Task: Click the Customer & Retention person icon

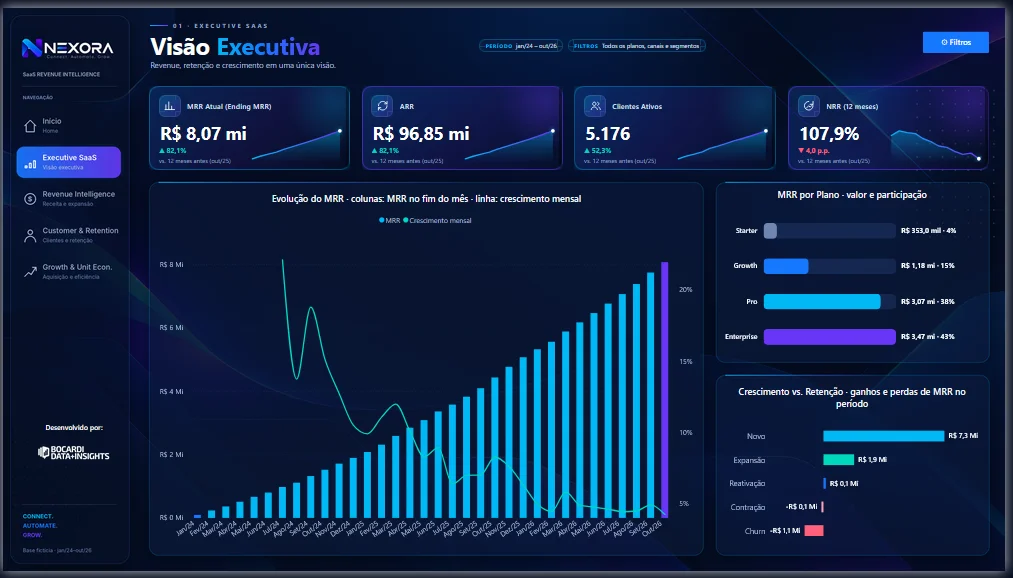Action: coord(30,236)
